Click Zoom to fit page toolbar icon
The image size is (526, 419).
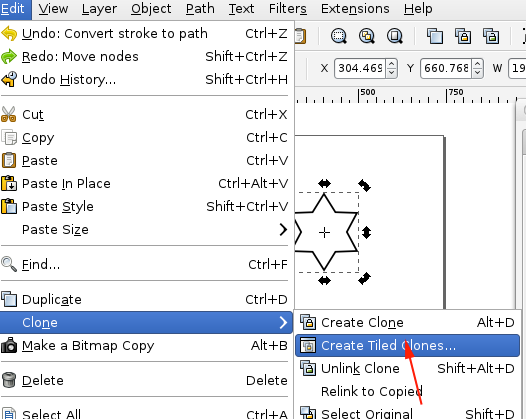pyautogui.click(x=395, y=36)
